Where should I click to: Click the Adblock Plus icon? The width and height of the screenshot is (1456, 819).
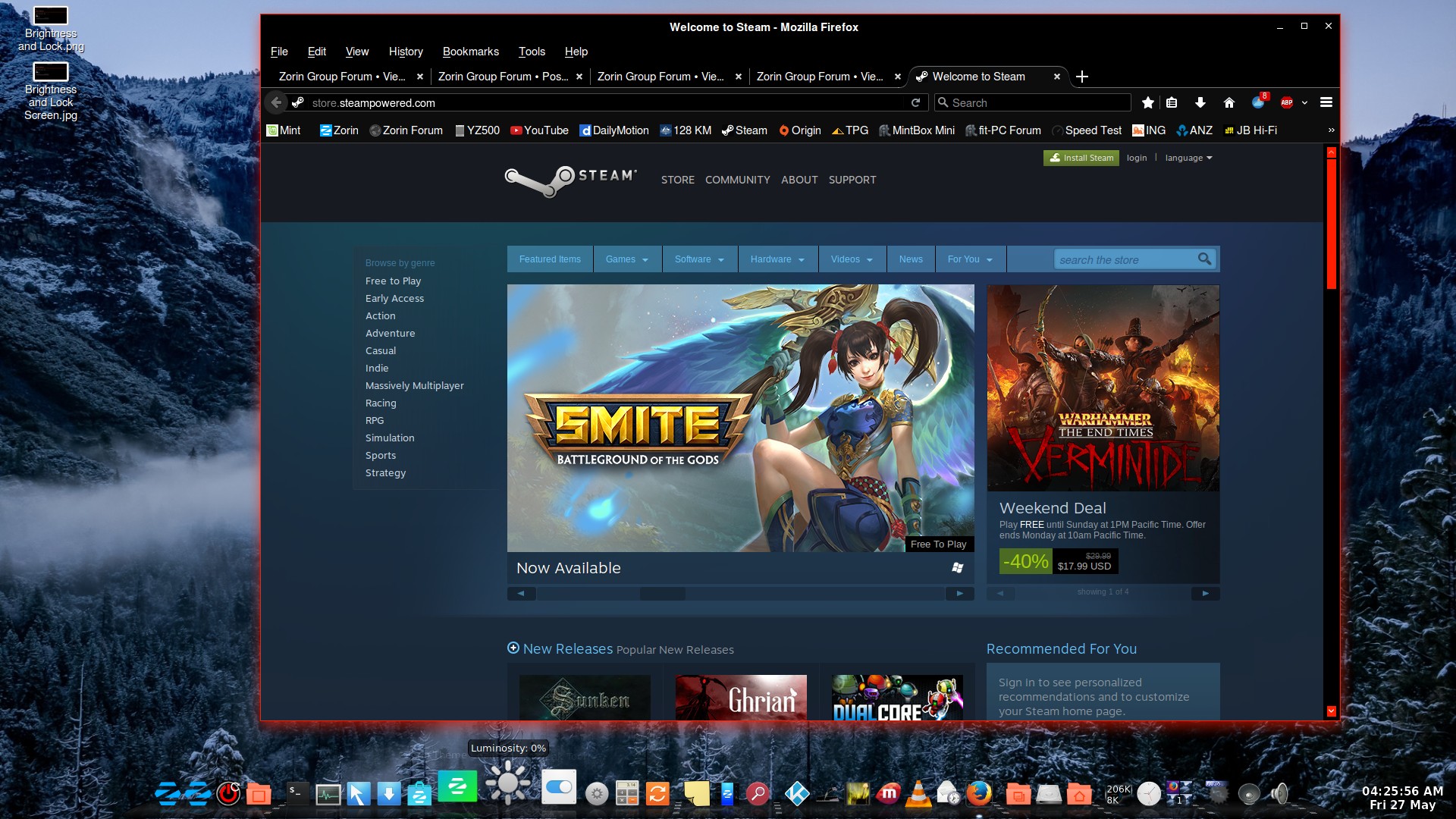point(1287,102)
